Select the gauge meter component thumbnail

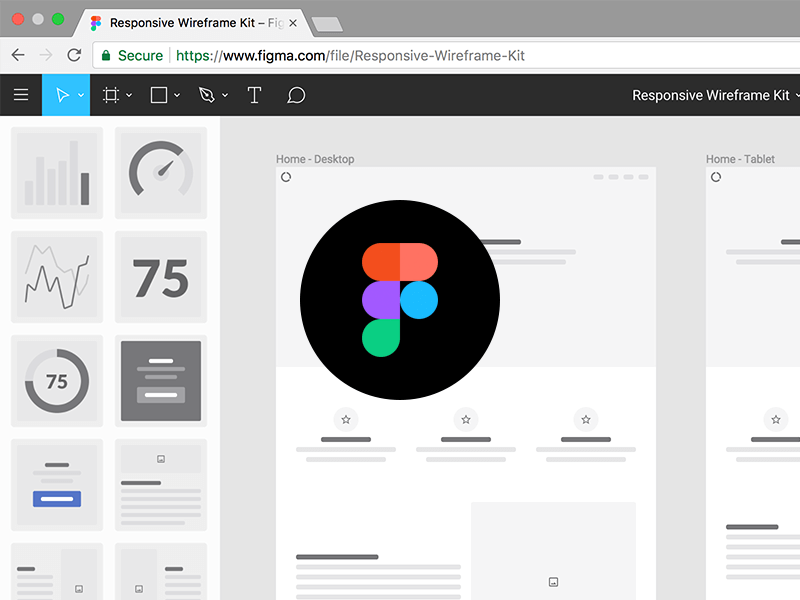coord(161,173)
